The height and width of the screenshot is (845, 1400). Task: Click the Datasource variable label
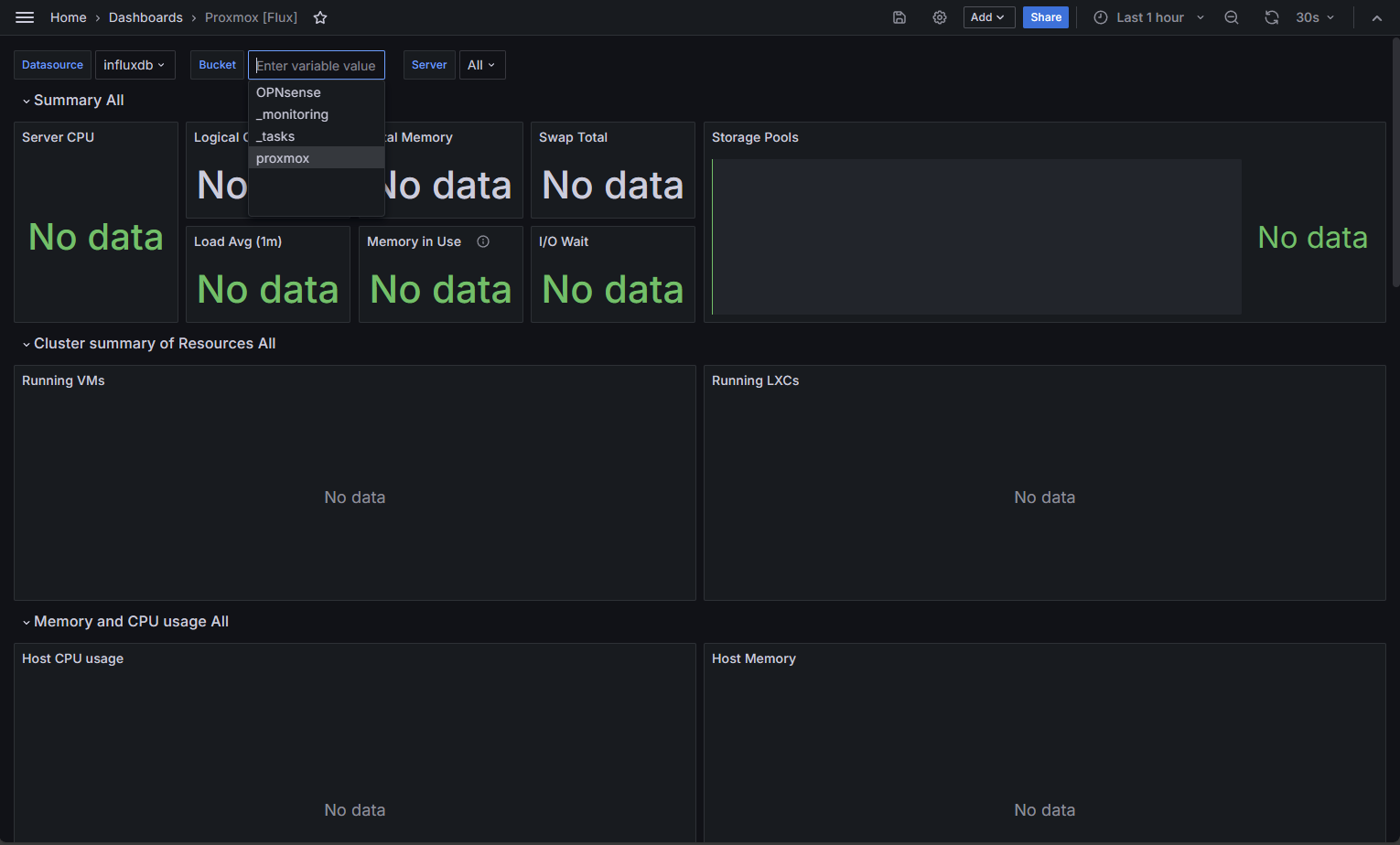52,65
